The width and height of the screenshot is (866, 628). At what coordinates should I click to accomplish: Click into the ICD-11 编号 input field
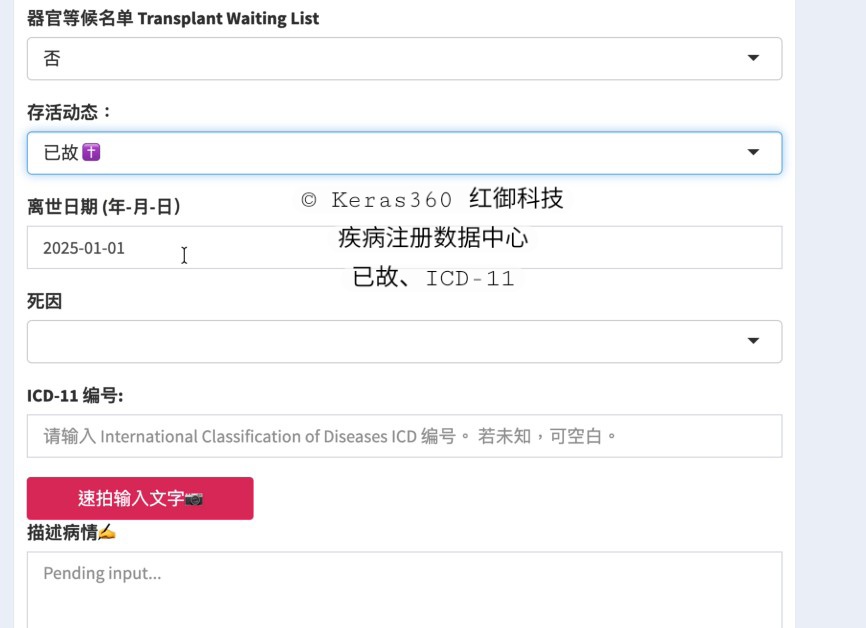click(404, 437)
